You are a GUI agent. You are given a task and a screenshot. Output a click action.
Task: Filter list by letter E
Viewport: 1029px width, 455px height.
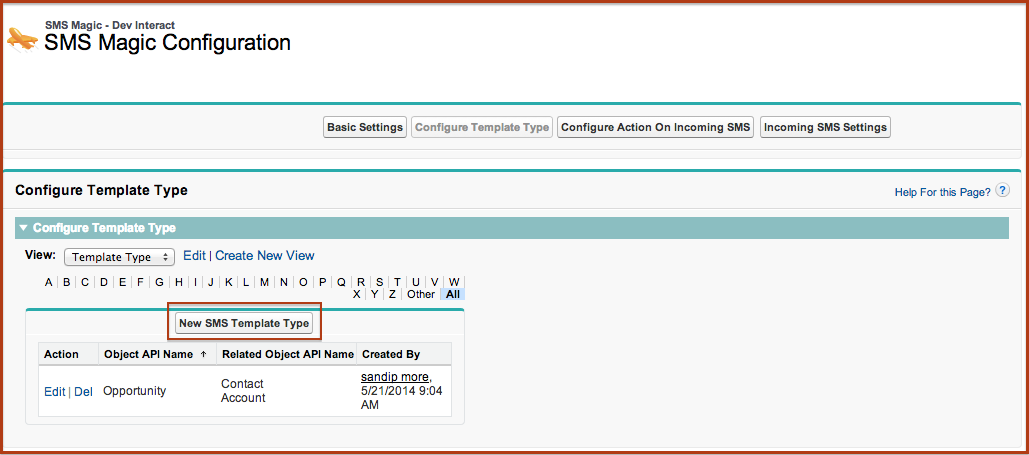tap(123, 282)
